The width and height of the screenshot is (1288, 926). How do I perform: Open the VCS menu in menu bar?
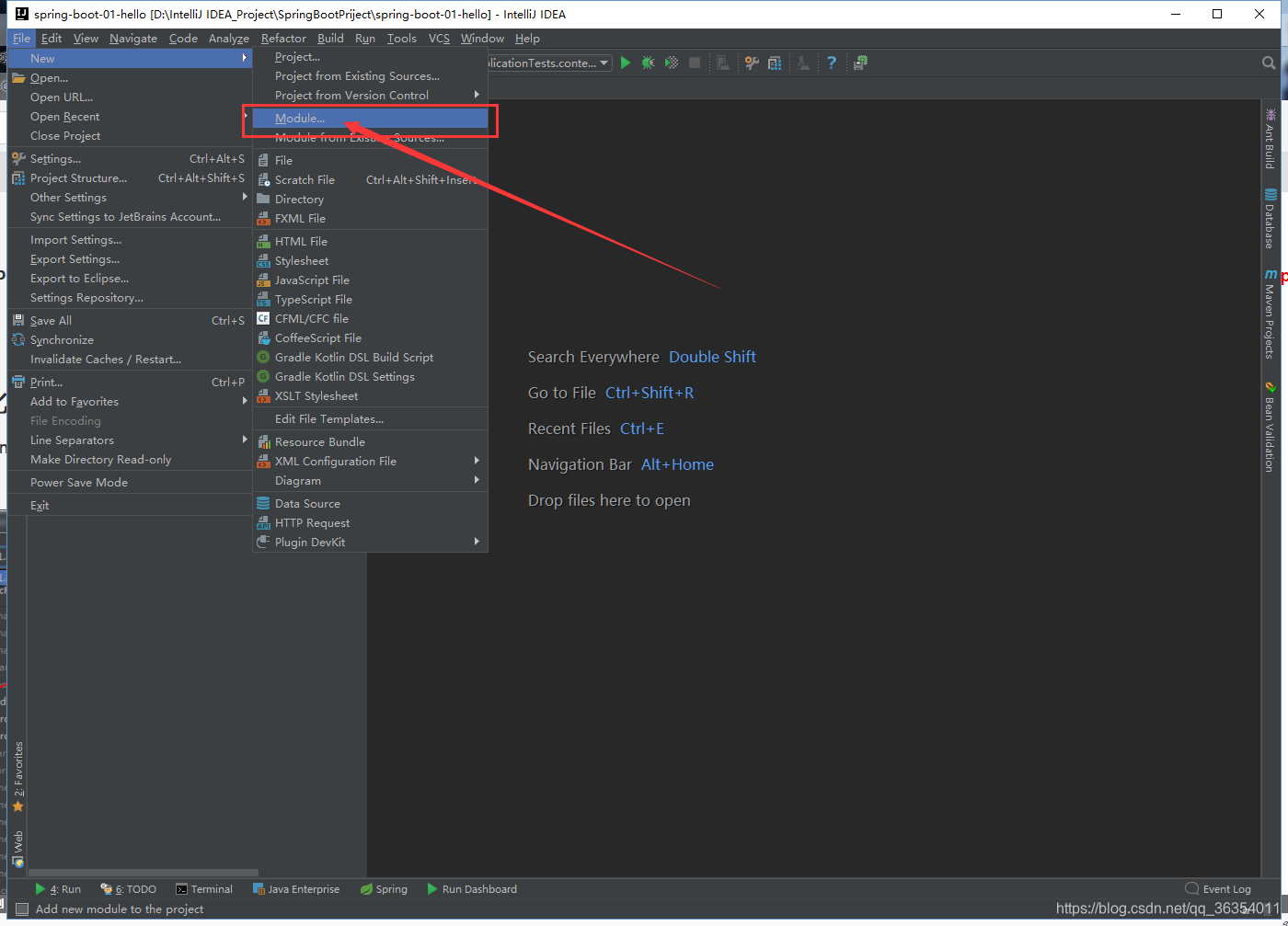click(x=439, y=39)
